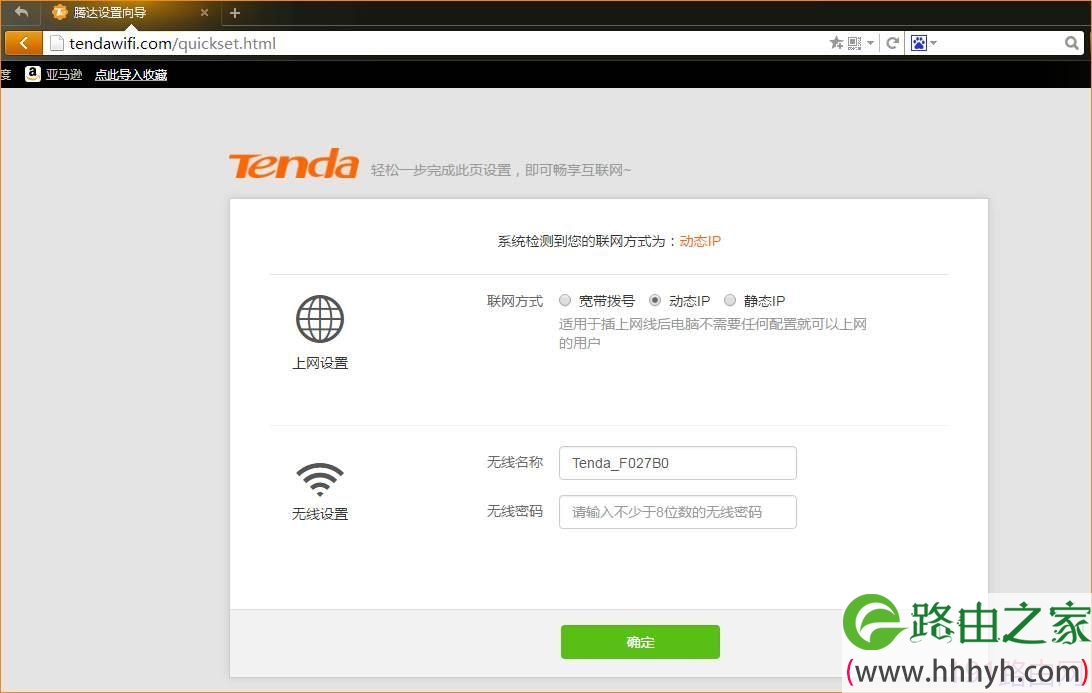Select the 宽带拨号 radio button
This screenshot has height=693, width=1092.
tap(565, 300)
